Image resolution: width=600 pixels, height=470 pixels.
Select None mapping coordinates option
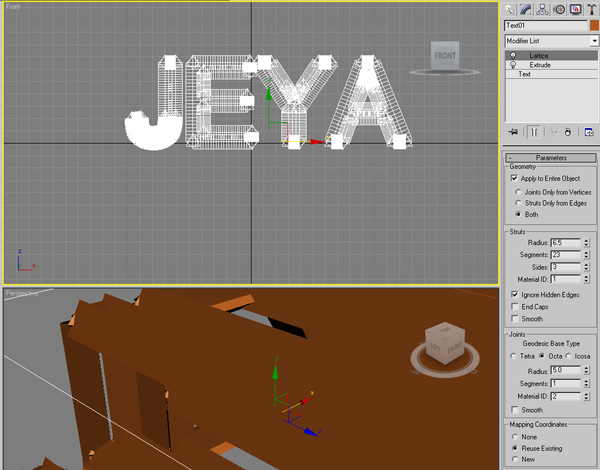pyautogui.click(x=515, y=436)
